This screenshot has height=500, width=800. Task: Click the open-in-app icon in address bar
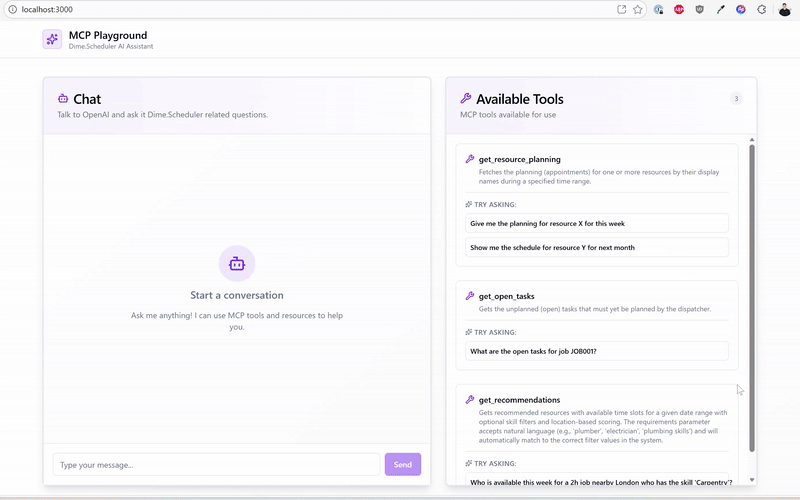(x=621, y=9)
